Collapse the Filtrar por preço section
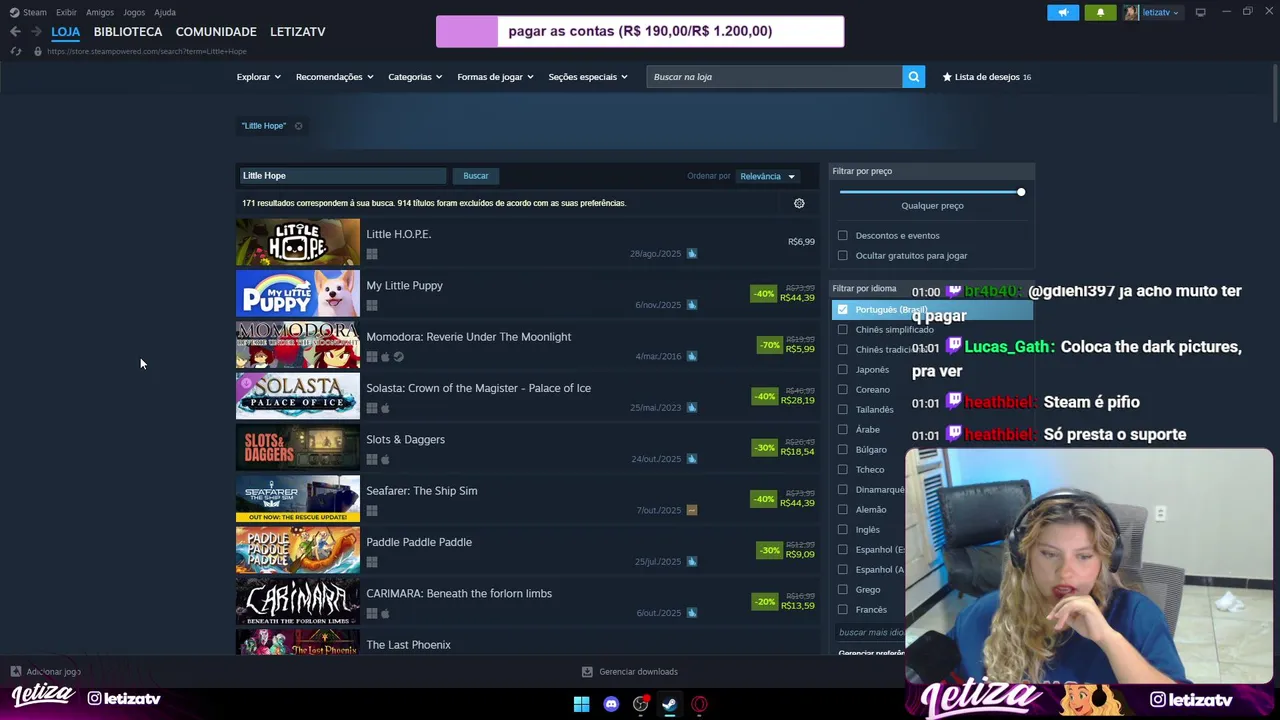This screenshot has width=1280, height=720. coord(931,171)
